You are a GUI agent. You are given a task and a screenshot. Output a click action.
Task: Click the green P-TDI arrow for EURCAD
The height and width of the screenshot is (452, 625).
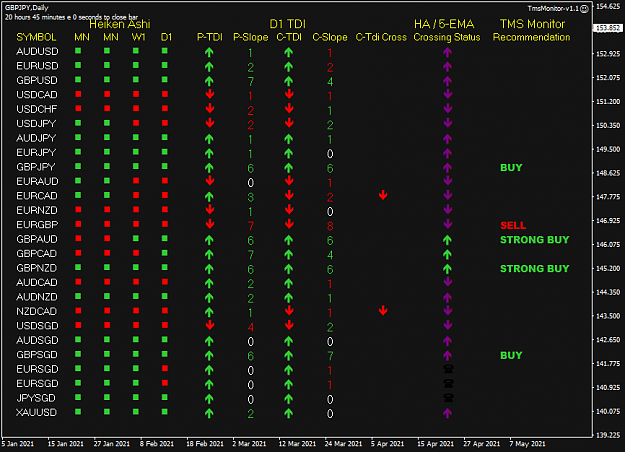pos(209,197)
